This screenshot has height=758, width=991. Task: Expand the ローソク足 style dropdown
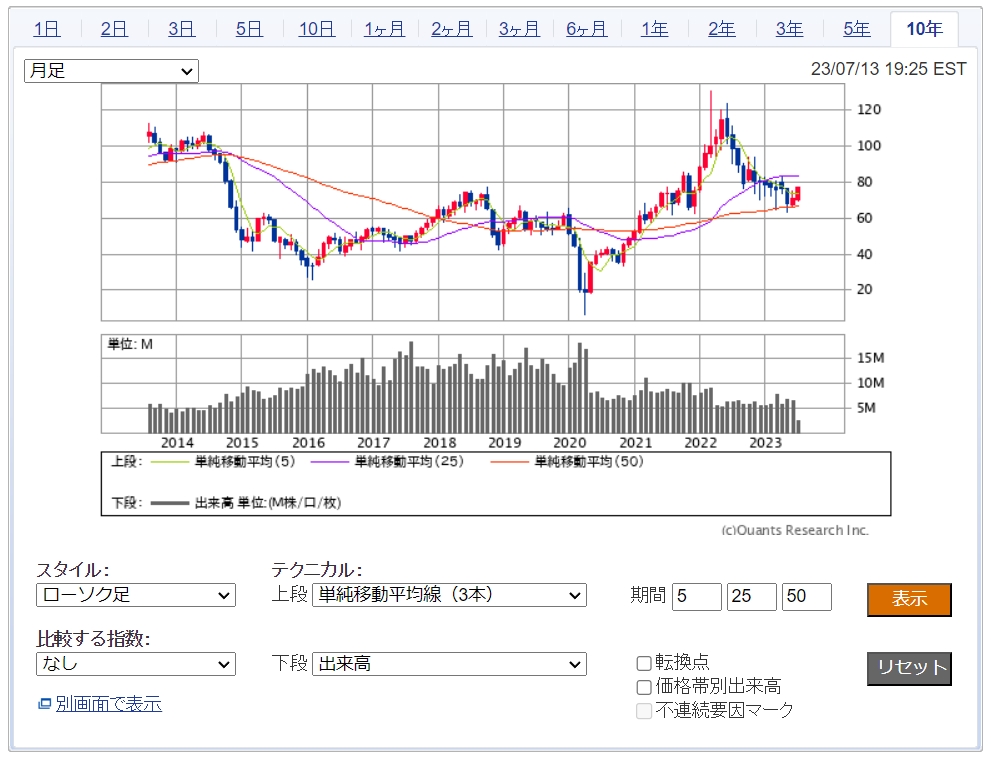[136, 595]
